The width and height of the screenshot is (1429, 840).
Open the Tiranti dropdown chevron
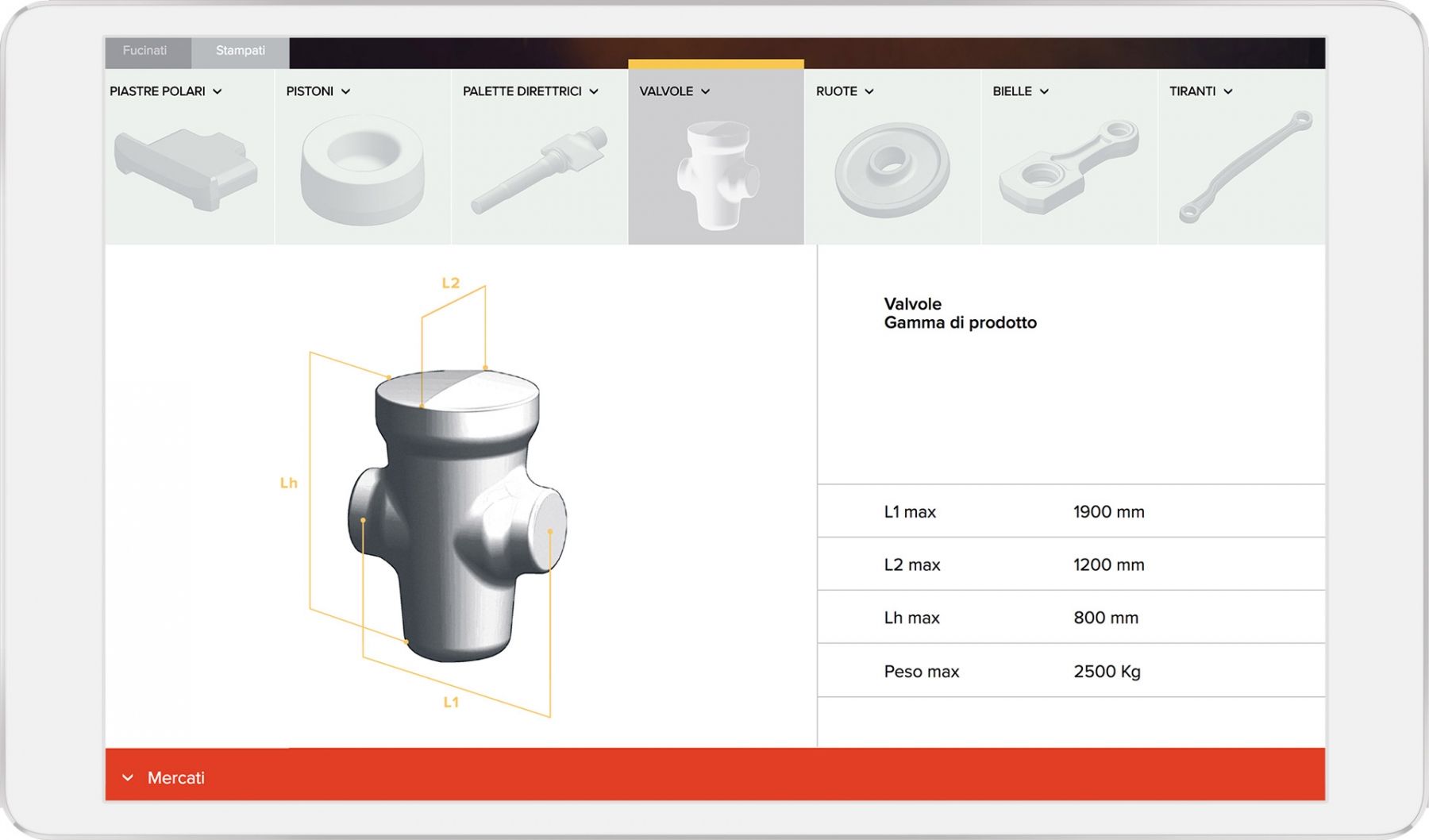coord(1228,92)
